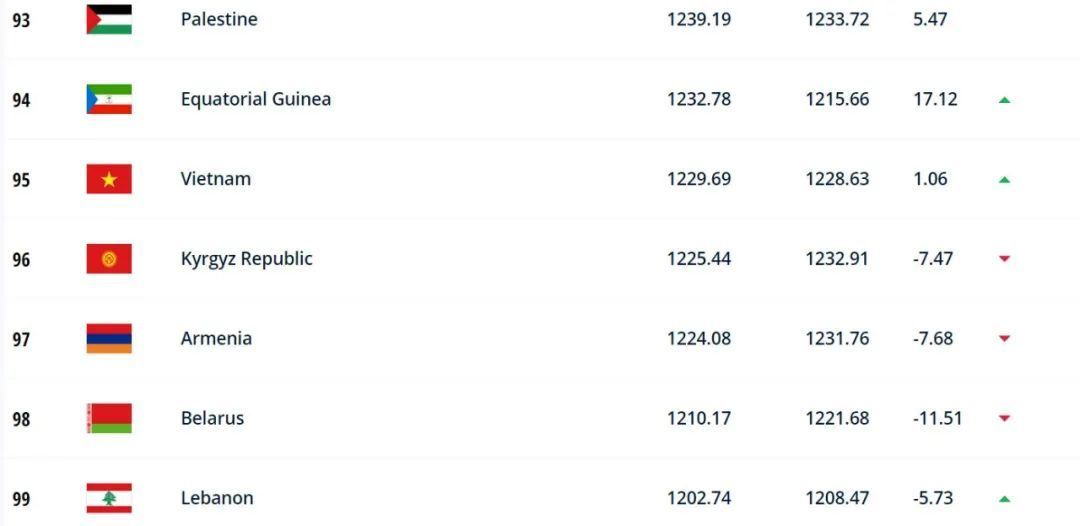Open the Palestine team link

click(x=219, y=19)
